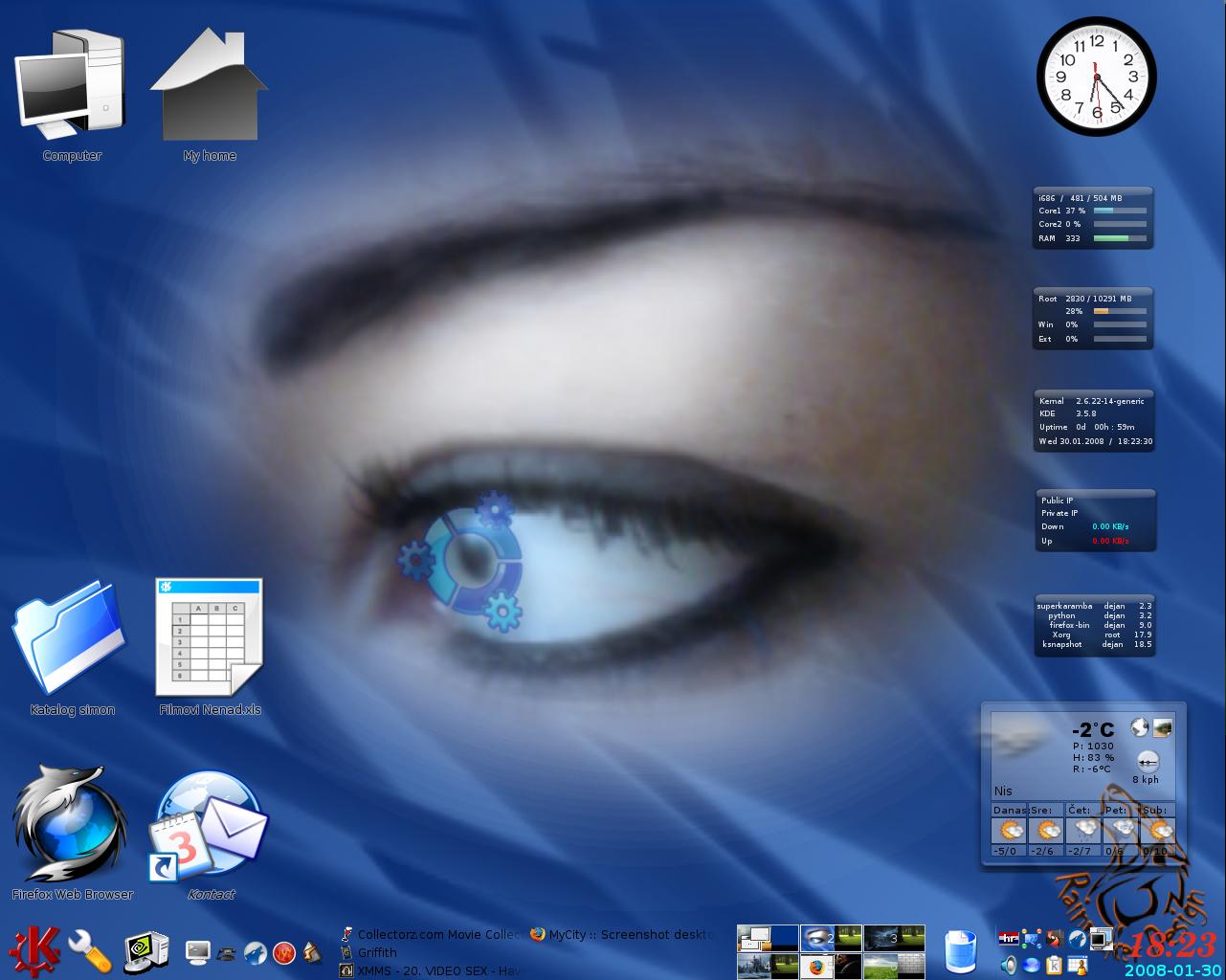Click the superkaramba process row
Image resolution: width=1226 pixels, height=980 pixels.
[1095, 606]
